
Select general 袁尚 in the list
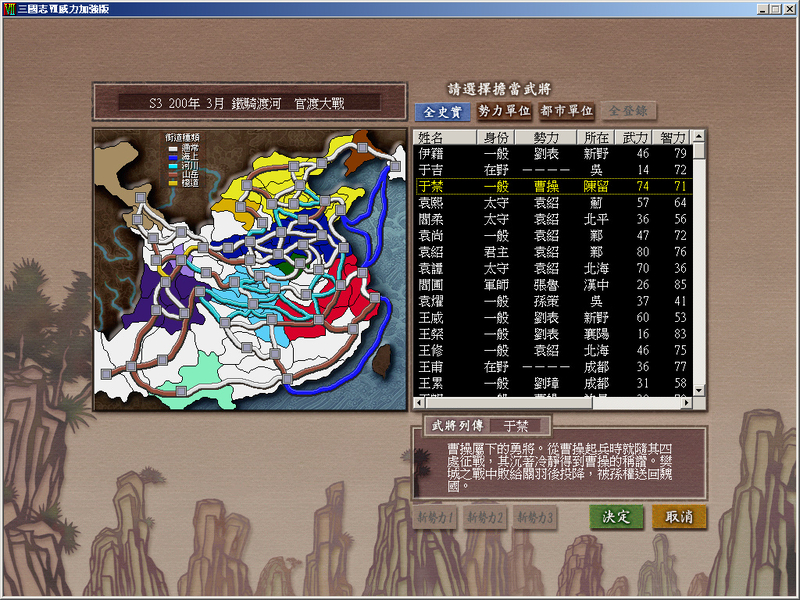(x=553, y=235)
